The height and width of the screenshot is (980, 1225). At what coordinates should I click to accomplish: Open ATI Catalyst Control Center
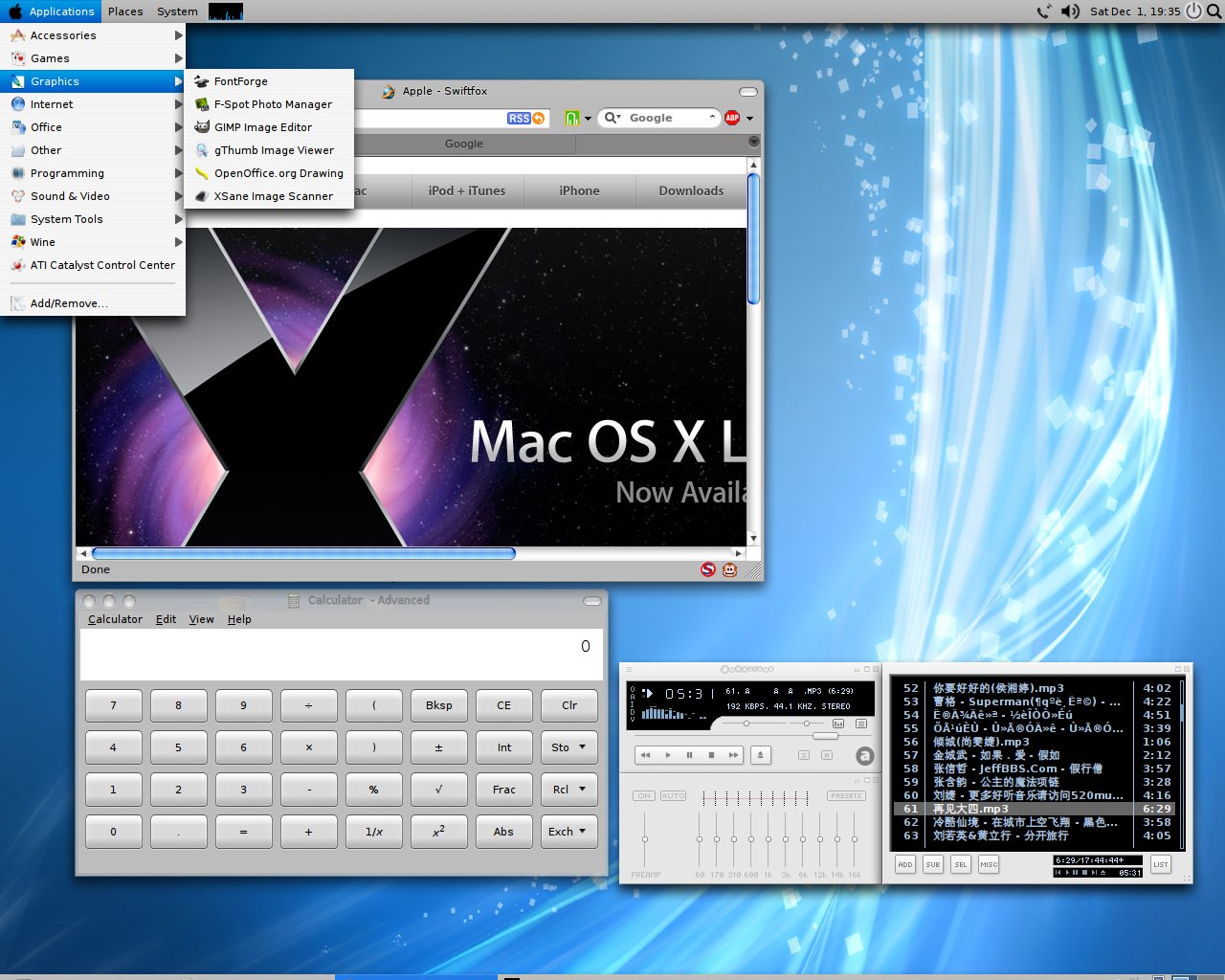tap(93, 265)
